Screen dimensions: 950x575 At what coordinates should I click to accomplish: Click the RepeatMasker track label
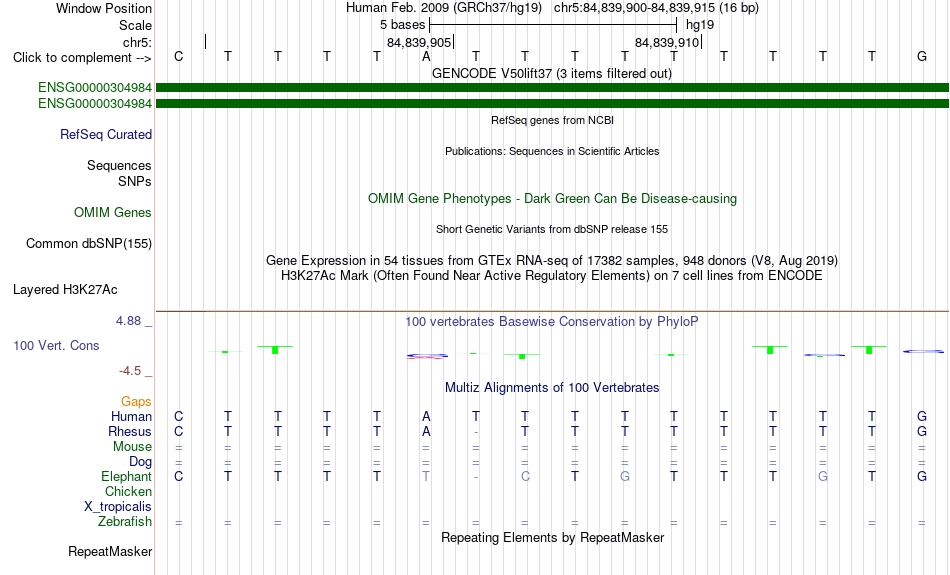click(x=110, y=551)
